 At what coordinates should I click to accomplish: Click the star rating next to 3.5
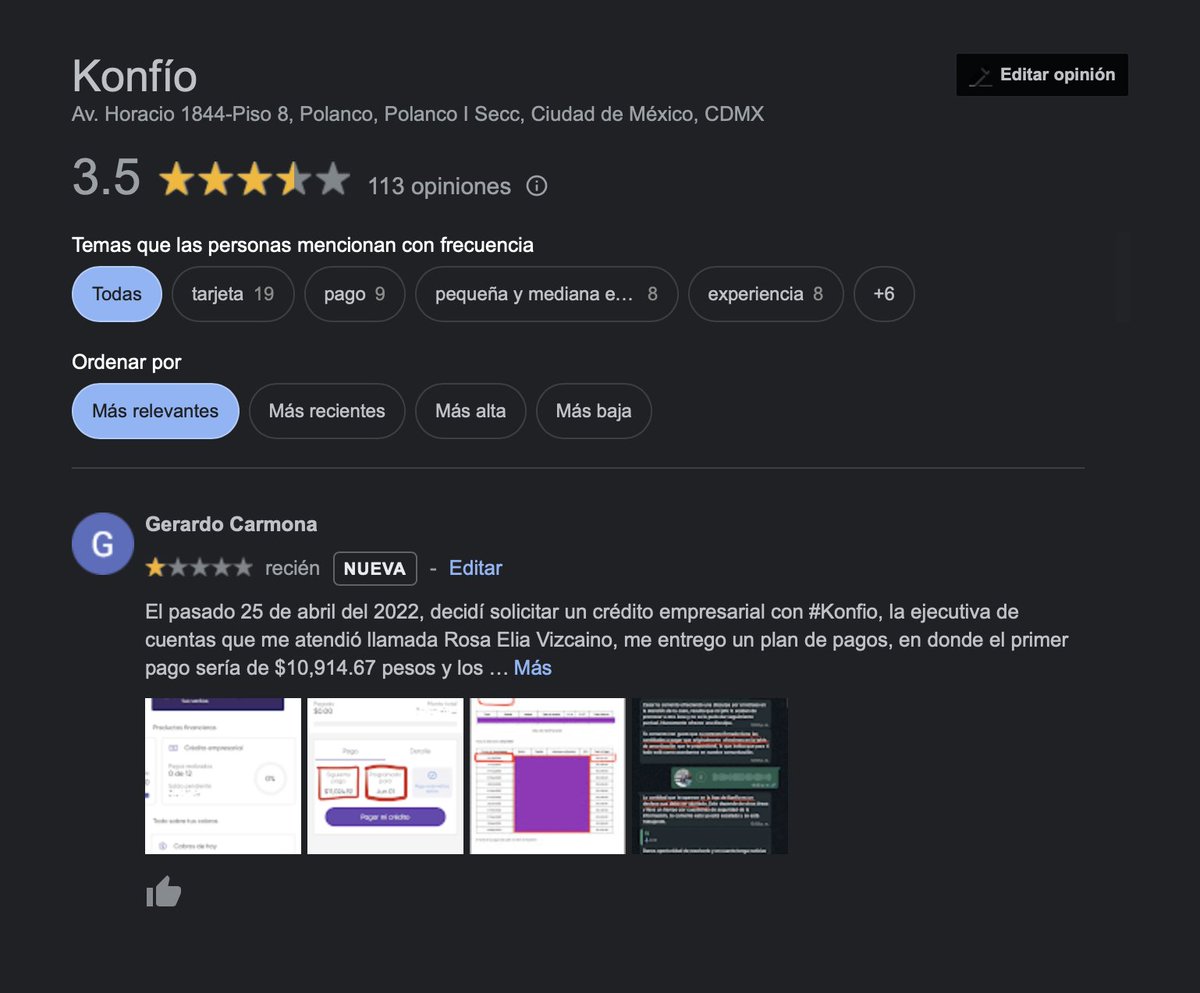(254, 181)
